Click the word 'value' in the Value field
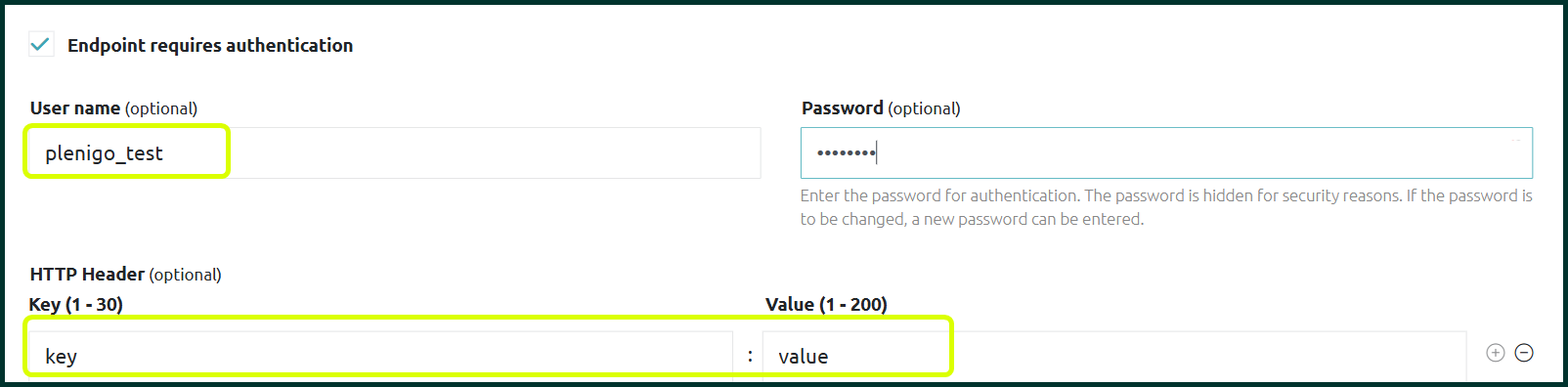This screenshot has width=1568, height=387. coord(804,357)
